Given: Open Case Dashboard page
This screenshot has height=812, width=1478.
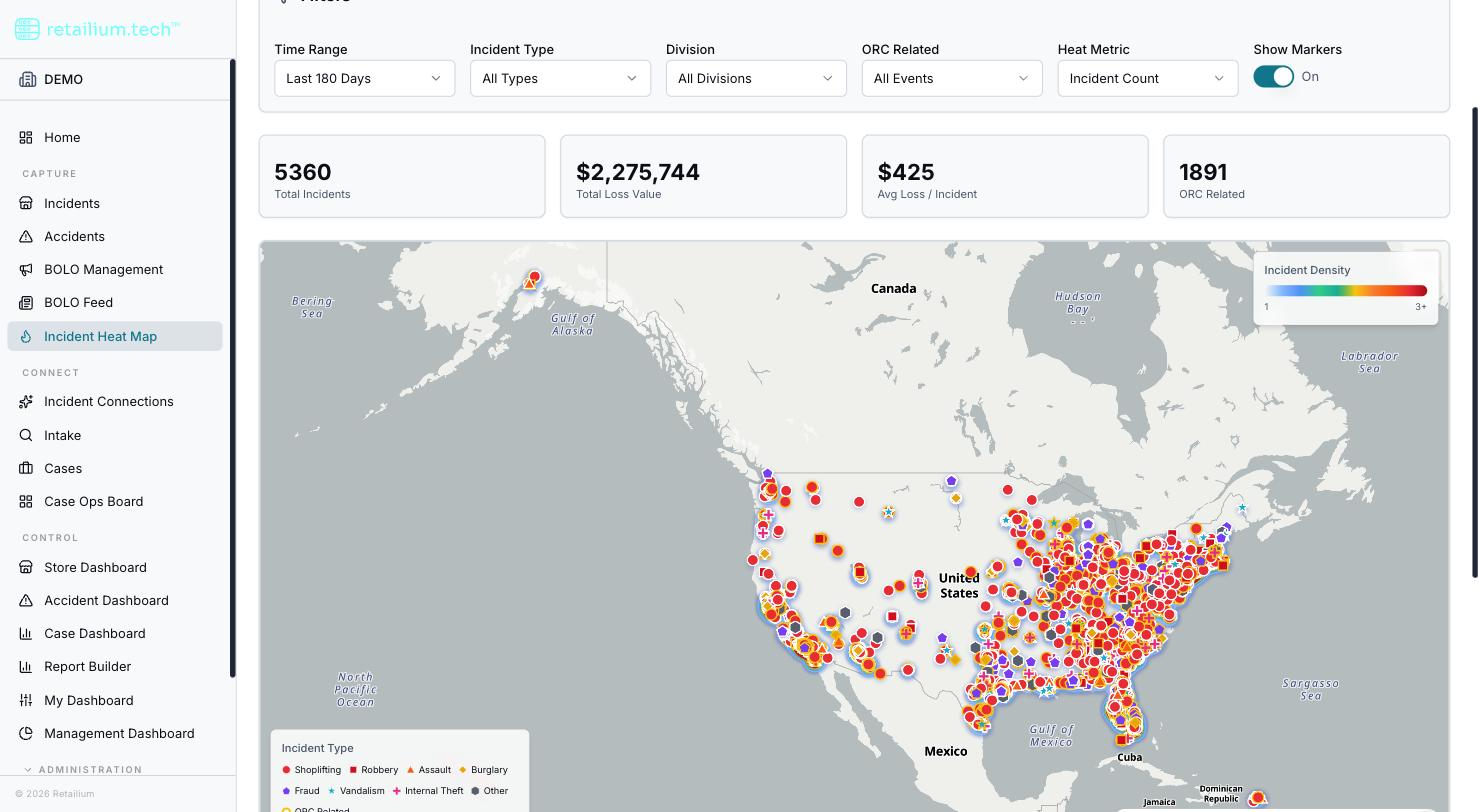Looking at the screenshot, I should click(115, 633).
